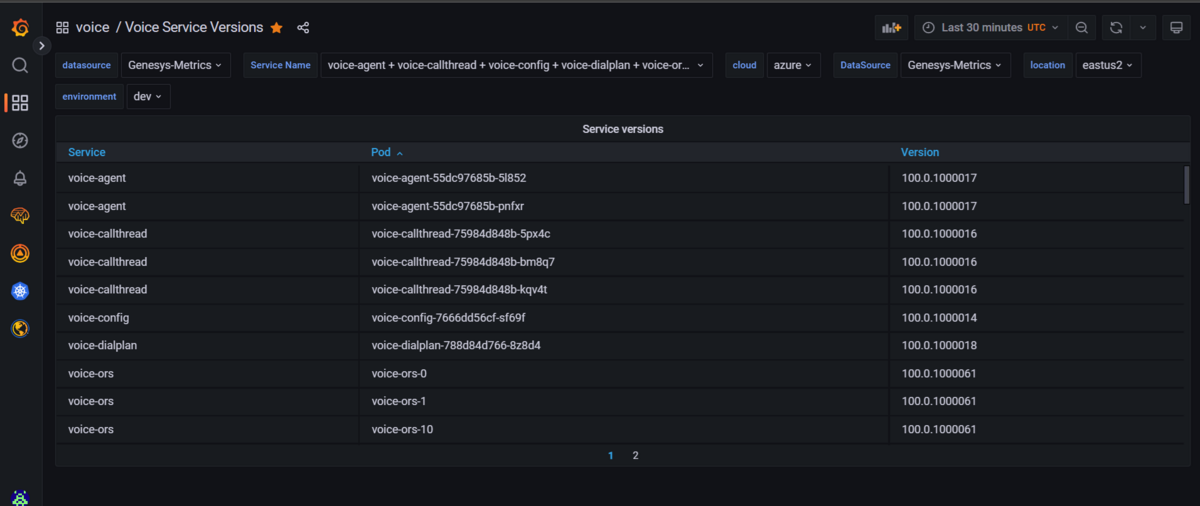Image resolution: width=1200 pixels, height=506 pixels.
Task: Unstar the Voice Service Versions dashboard
Action: (x=277, y=28)
